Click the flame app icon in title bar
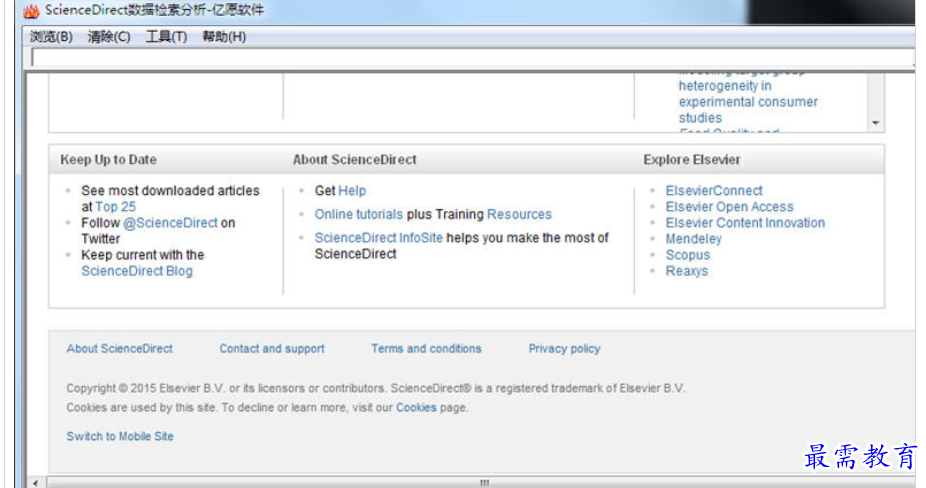The height and width of the screenshot is (488, 926). tap(31, 11)
